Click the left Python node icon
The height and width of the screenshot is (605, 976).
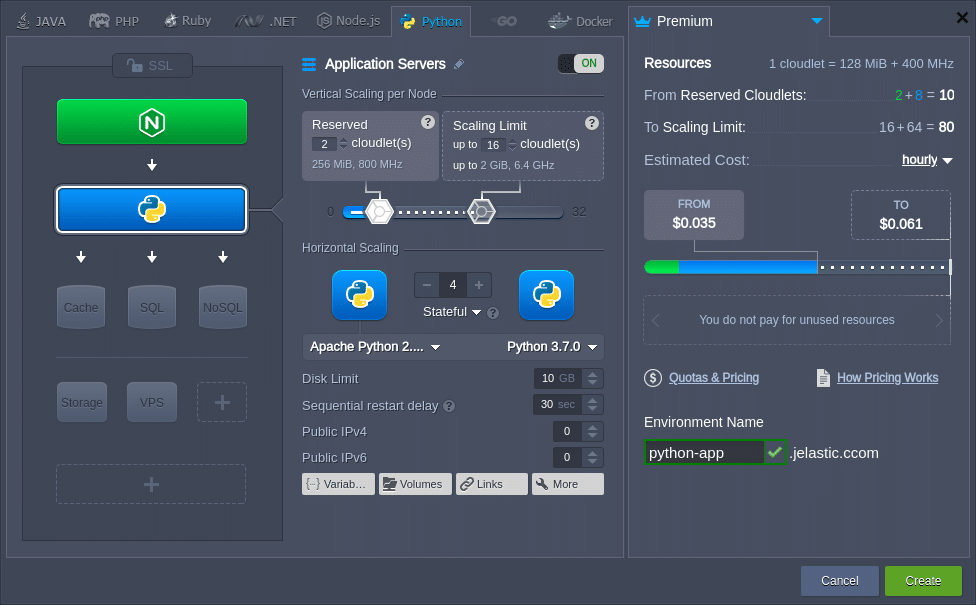pos(359,295)
